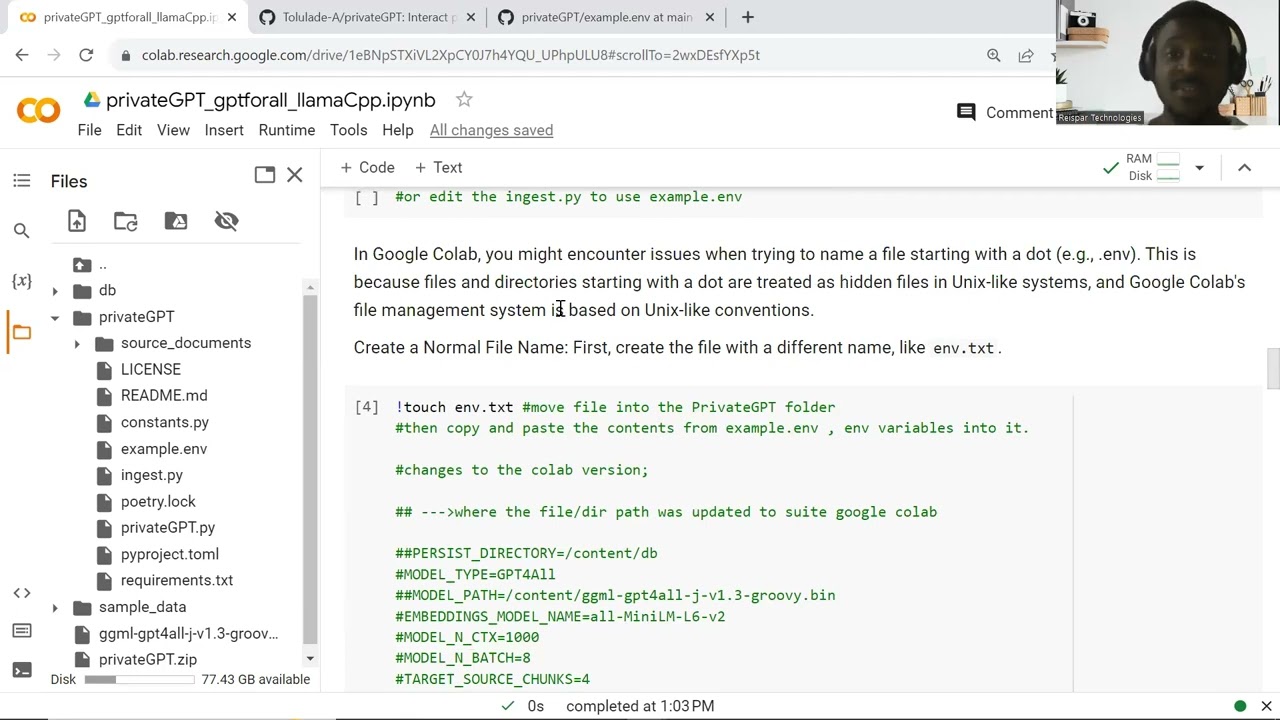This screenshot has height=720, width=1280.
Task: Select the ingest.py file in tree
Action: [151, 475]
